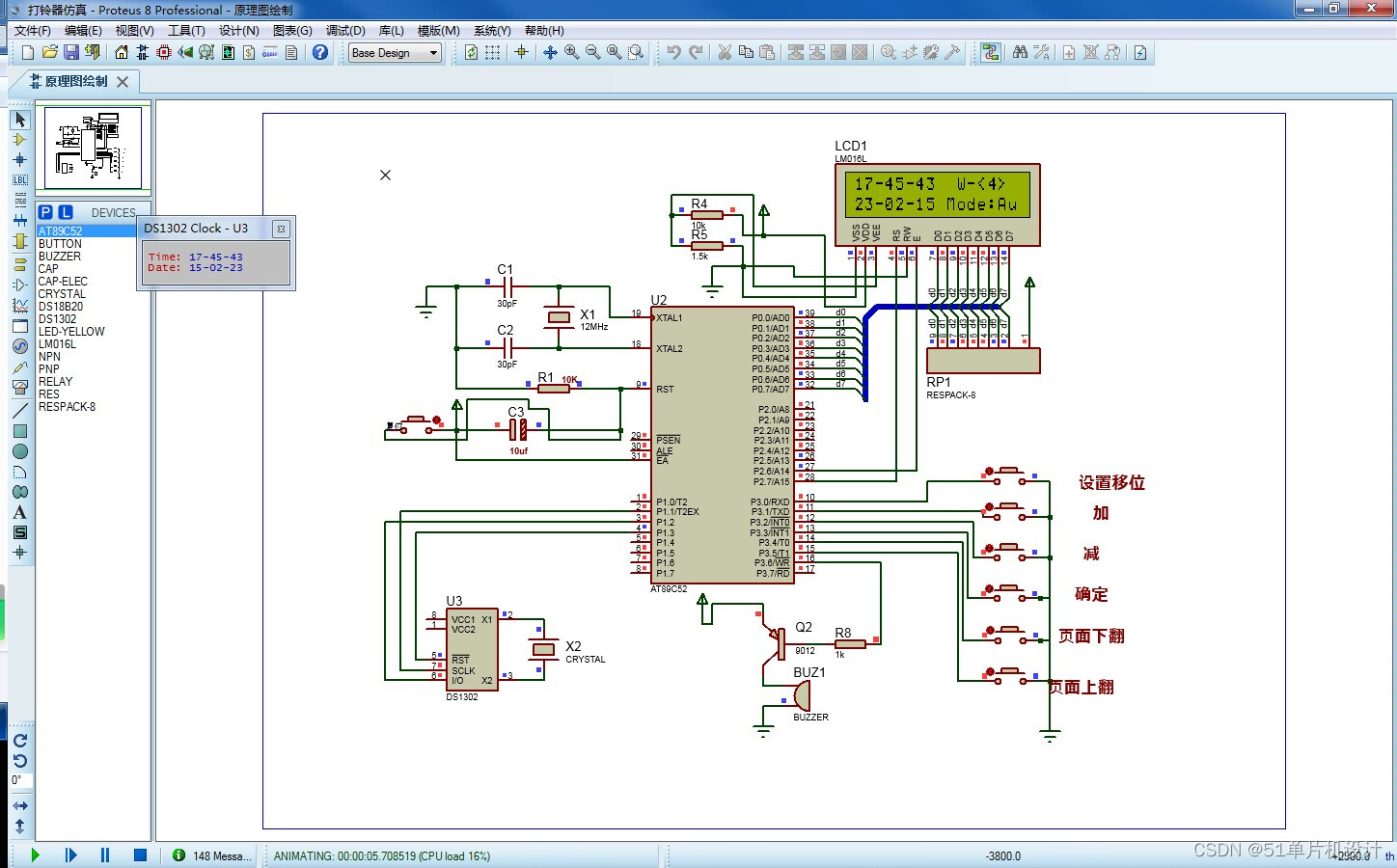
Task: Click the P pick devices button
Action: [45, 212]
